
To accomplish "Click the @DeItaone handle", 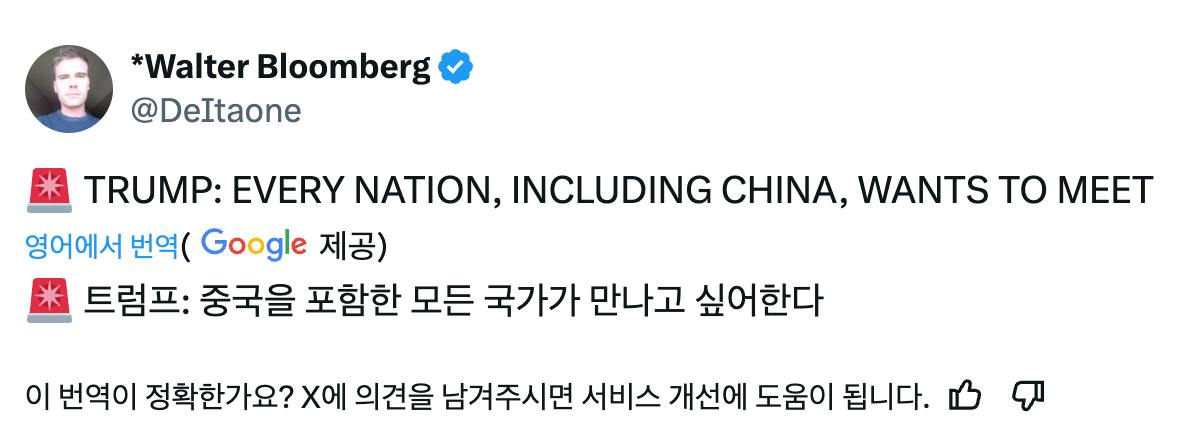I will [x=215, y=110].
